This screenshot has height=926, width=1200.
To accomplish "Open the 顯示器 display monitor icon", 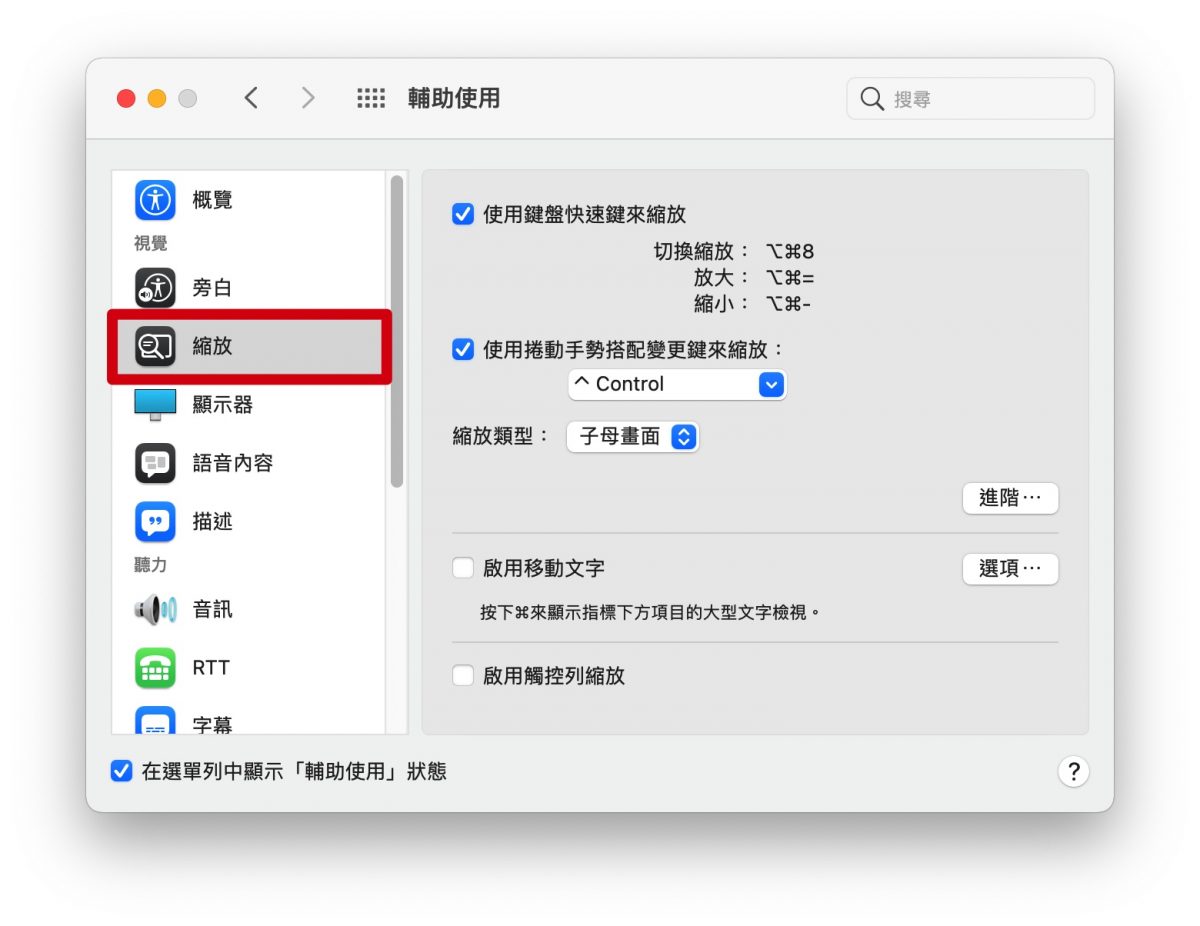I will click(x=155, y=405).
